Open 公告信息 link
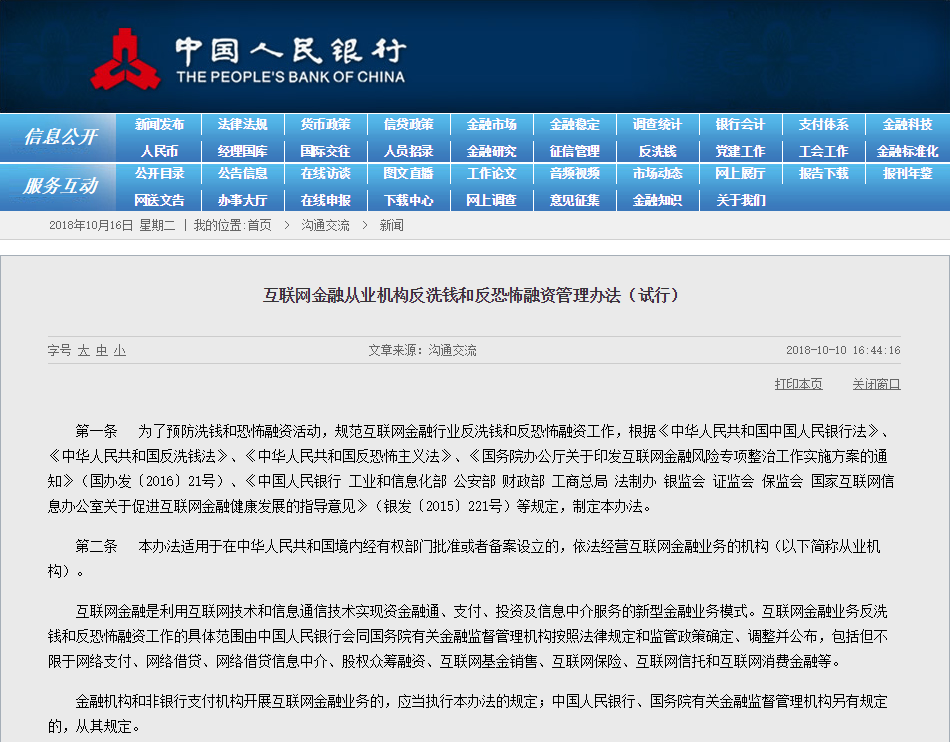The image size is (950, 742). coord(242,173)
